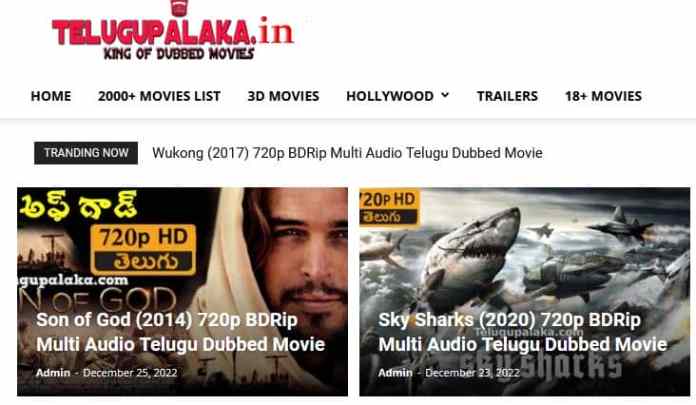Click the Telugupalaka.in site logo
Viewport: 696px width, 405px height.
click(x=173, y=31)
